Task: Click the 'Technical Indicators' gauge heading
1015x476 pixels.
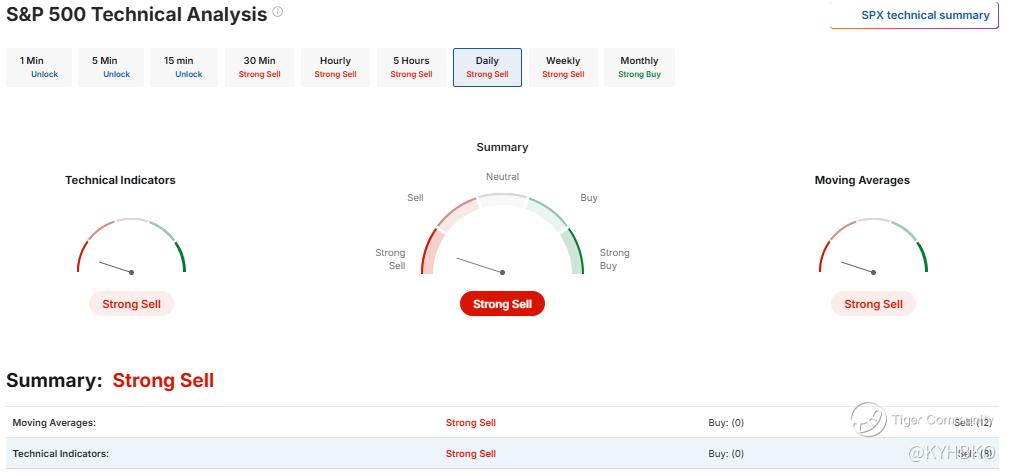Action: [120, 180]
